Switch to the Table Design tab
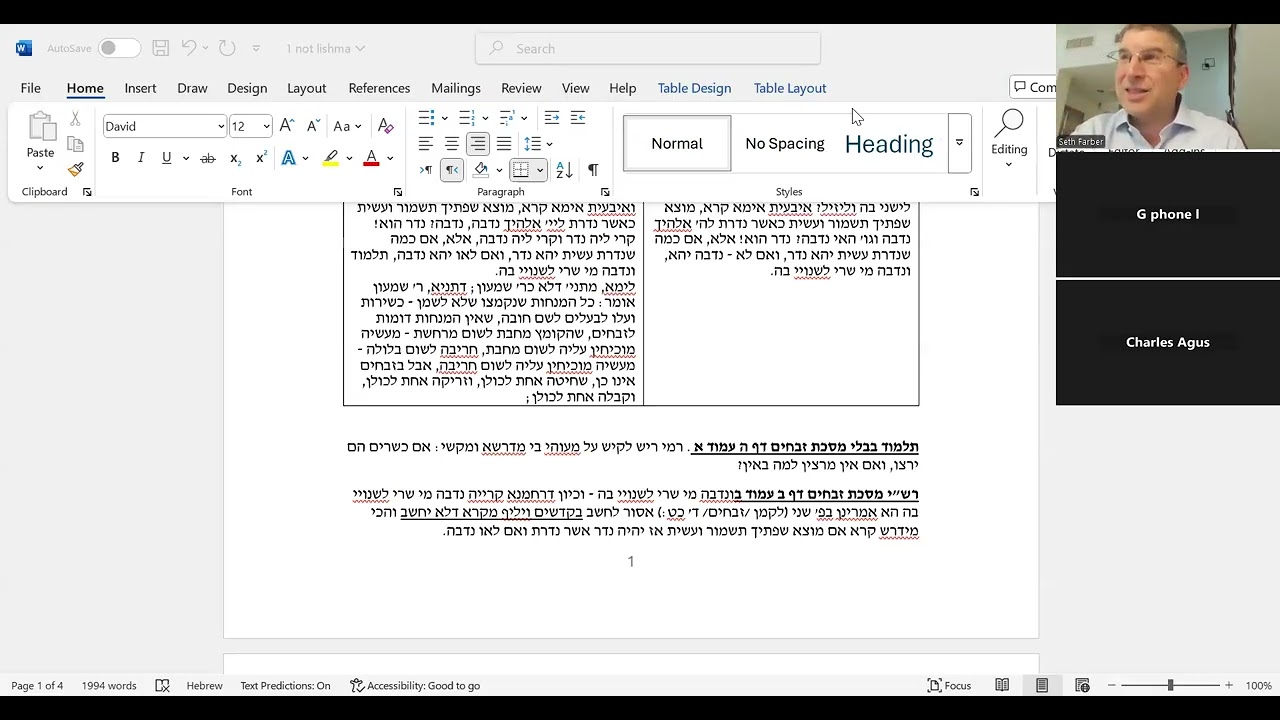This screenshot has width=1280, height=720. [694, 88]
